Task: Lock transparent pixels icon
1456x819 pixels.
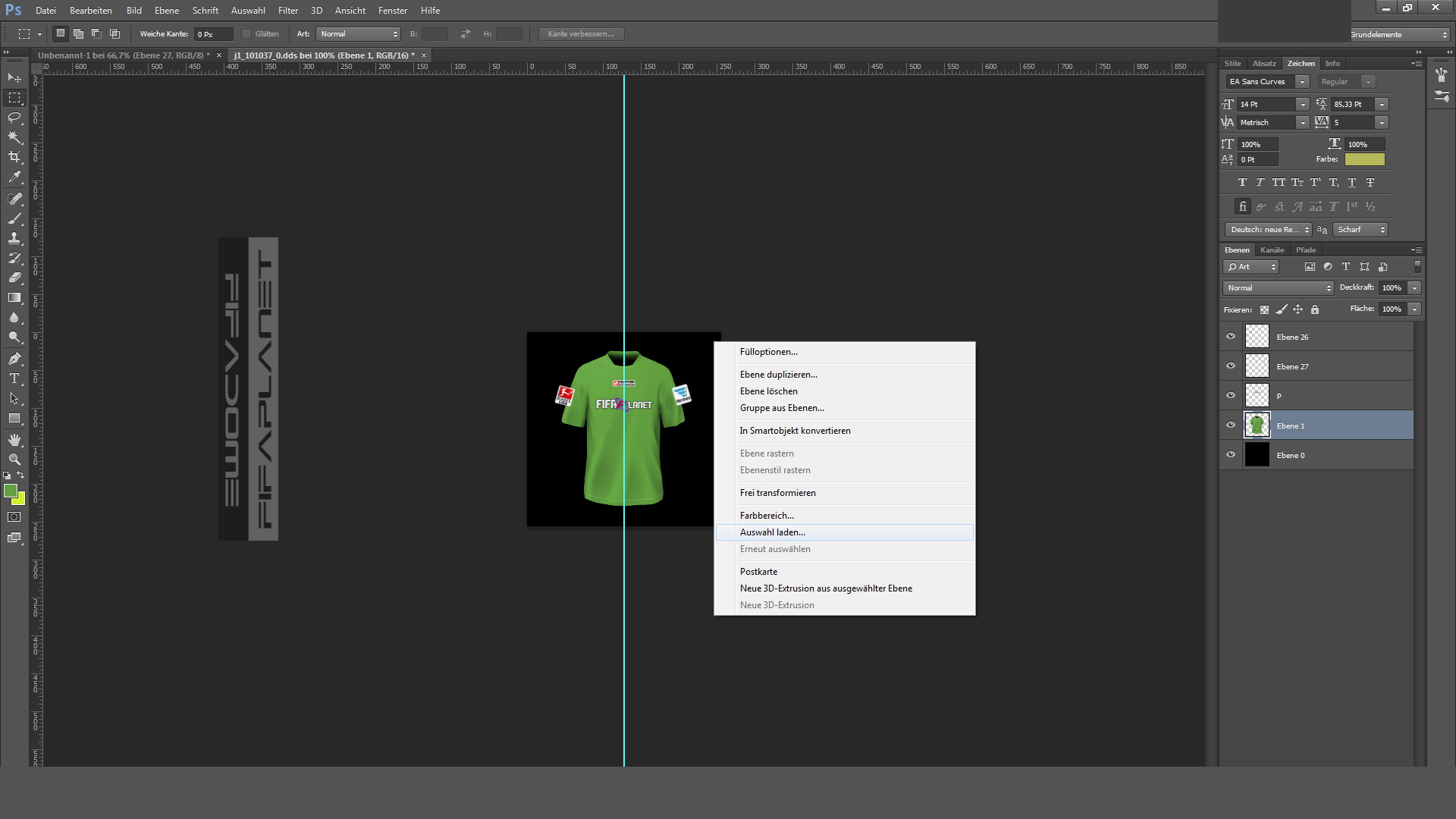Action: click(x=1264, y=309)
